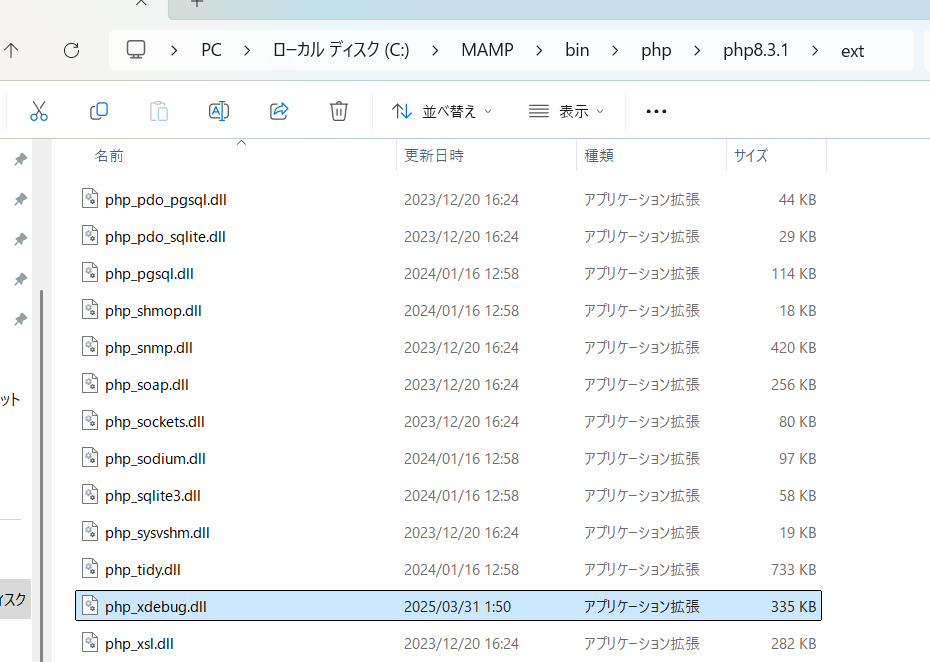Expand the chevron after ローカル ディスク (C:)

[x=435, y=51]
